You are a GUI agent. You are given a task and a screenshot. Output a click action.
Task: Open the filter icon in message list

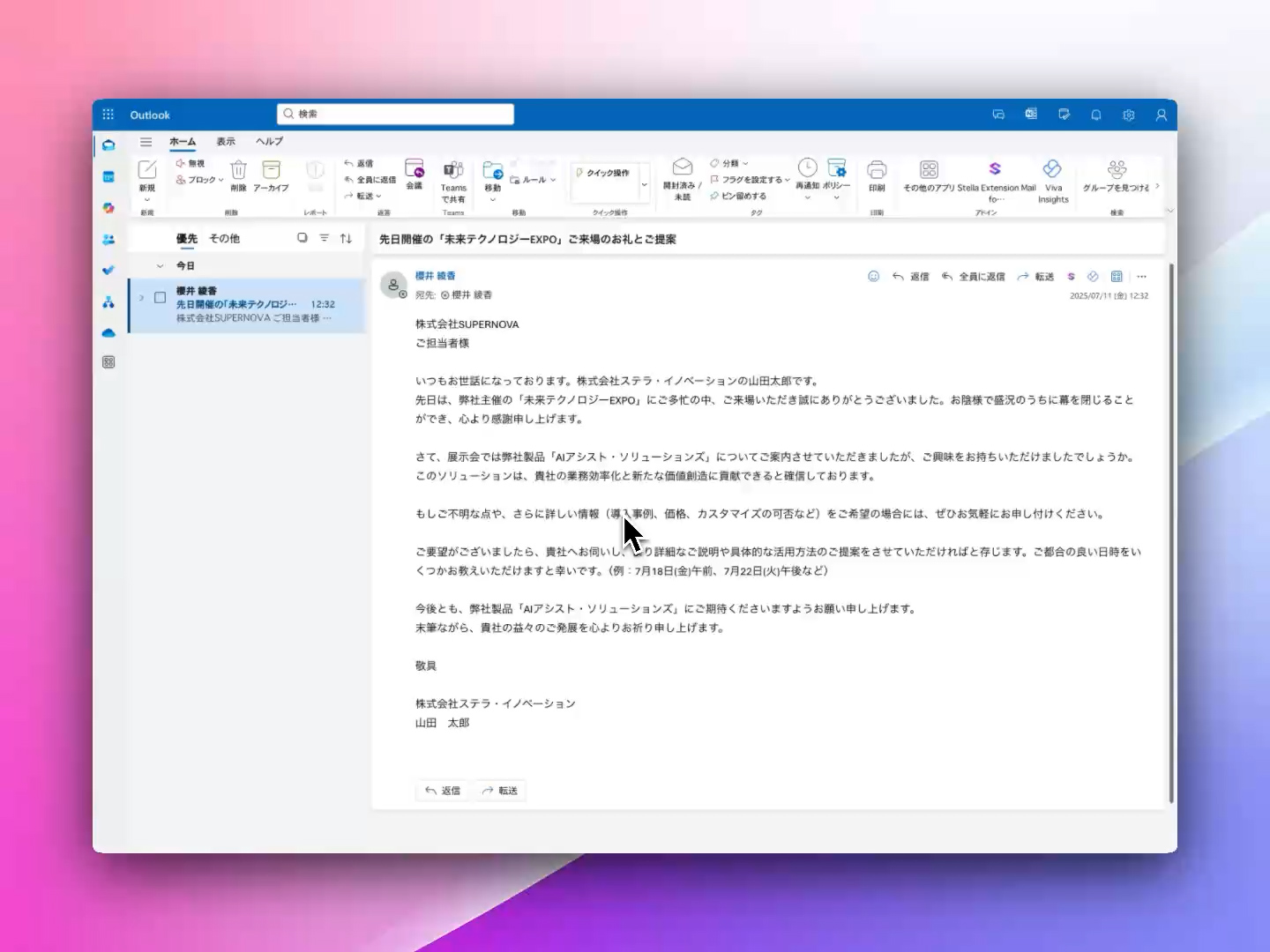click(x=324, y=238)
